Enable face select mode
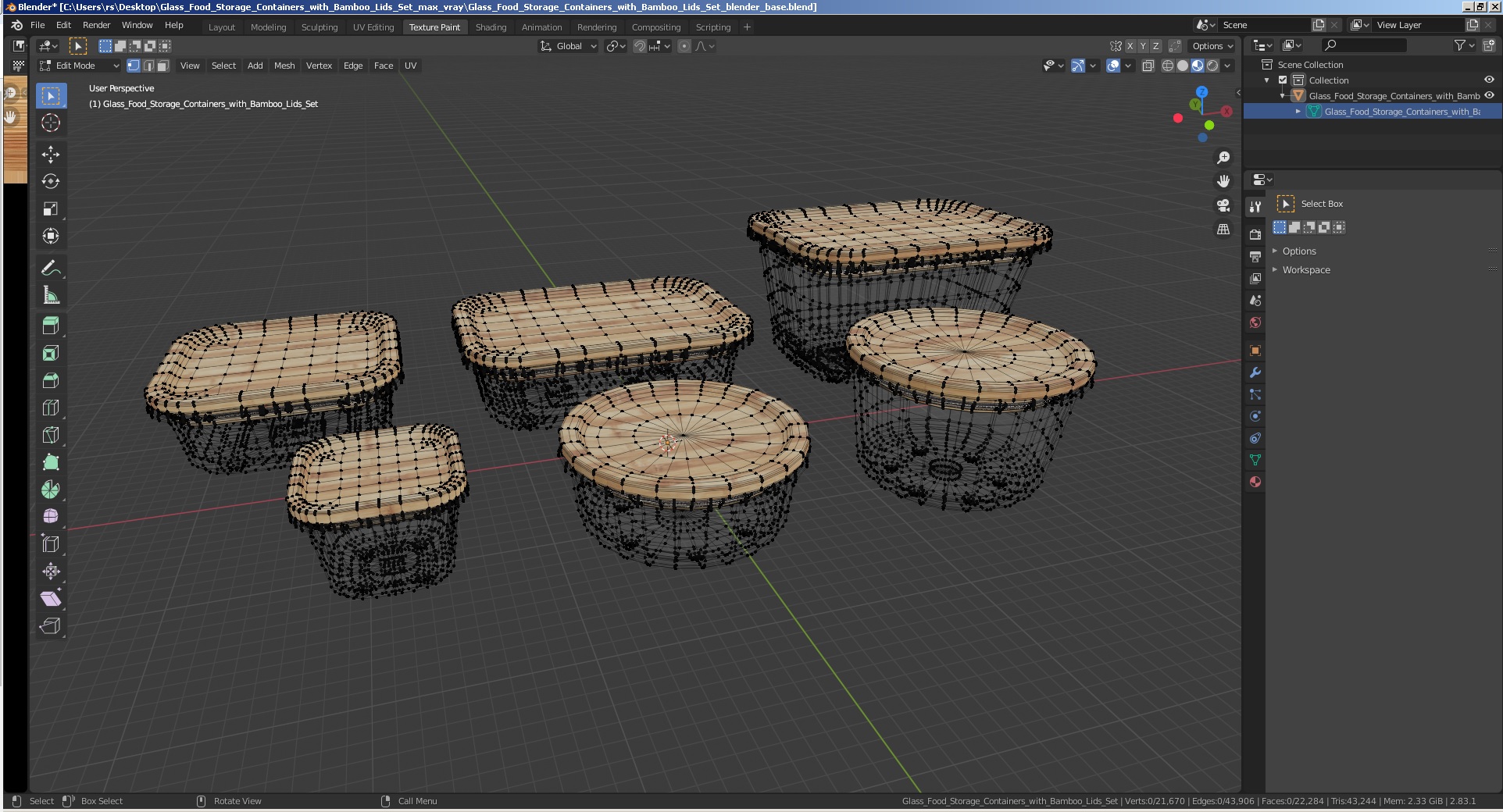The width and height of the screenshot is (1503, 812). point(163,66)
